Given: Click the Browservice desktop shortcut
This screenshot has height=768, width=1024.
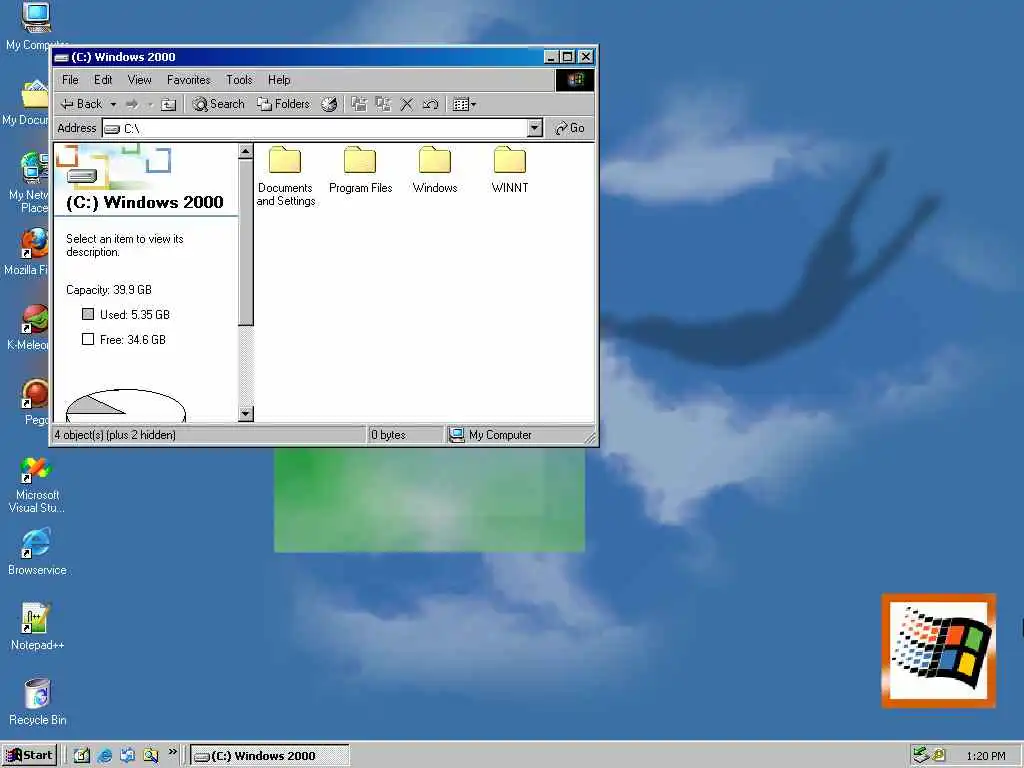Looking at the screenshot, I should tap(37, 552).
